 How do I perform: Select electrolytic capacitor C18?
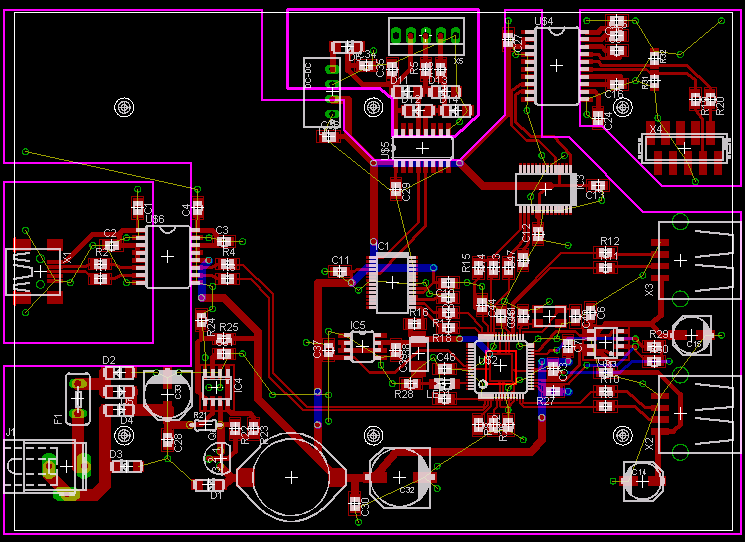coord(692,335)
